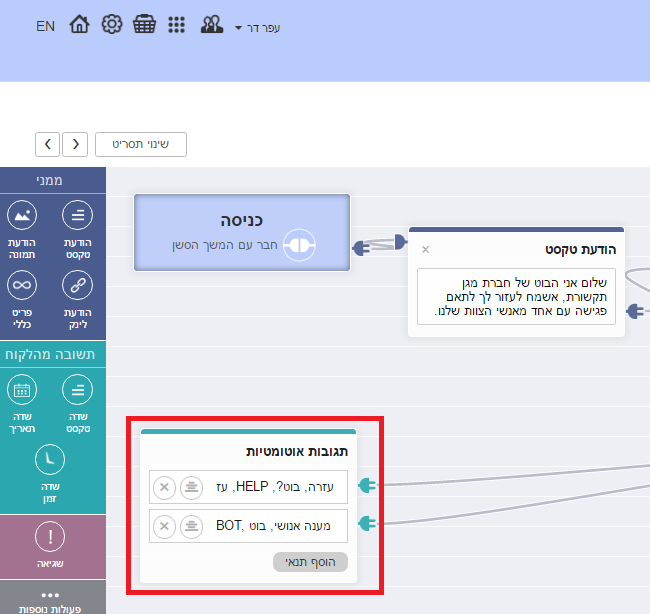Add a time field block (שדה זמן)
The width and height of the screenshot is (650, 614).
(x=50, y=472)
